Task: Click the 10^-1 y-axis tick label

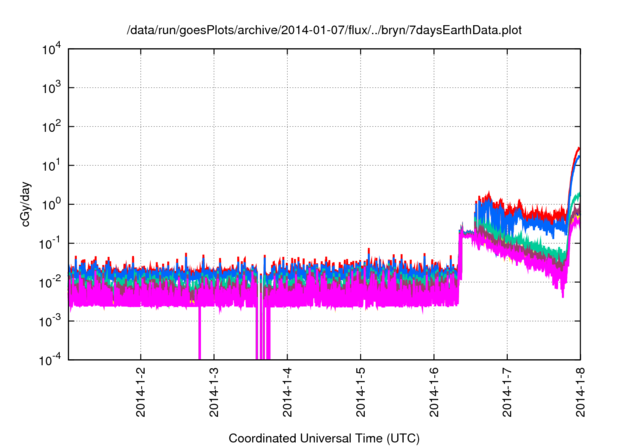Action: click(51, 244)
